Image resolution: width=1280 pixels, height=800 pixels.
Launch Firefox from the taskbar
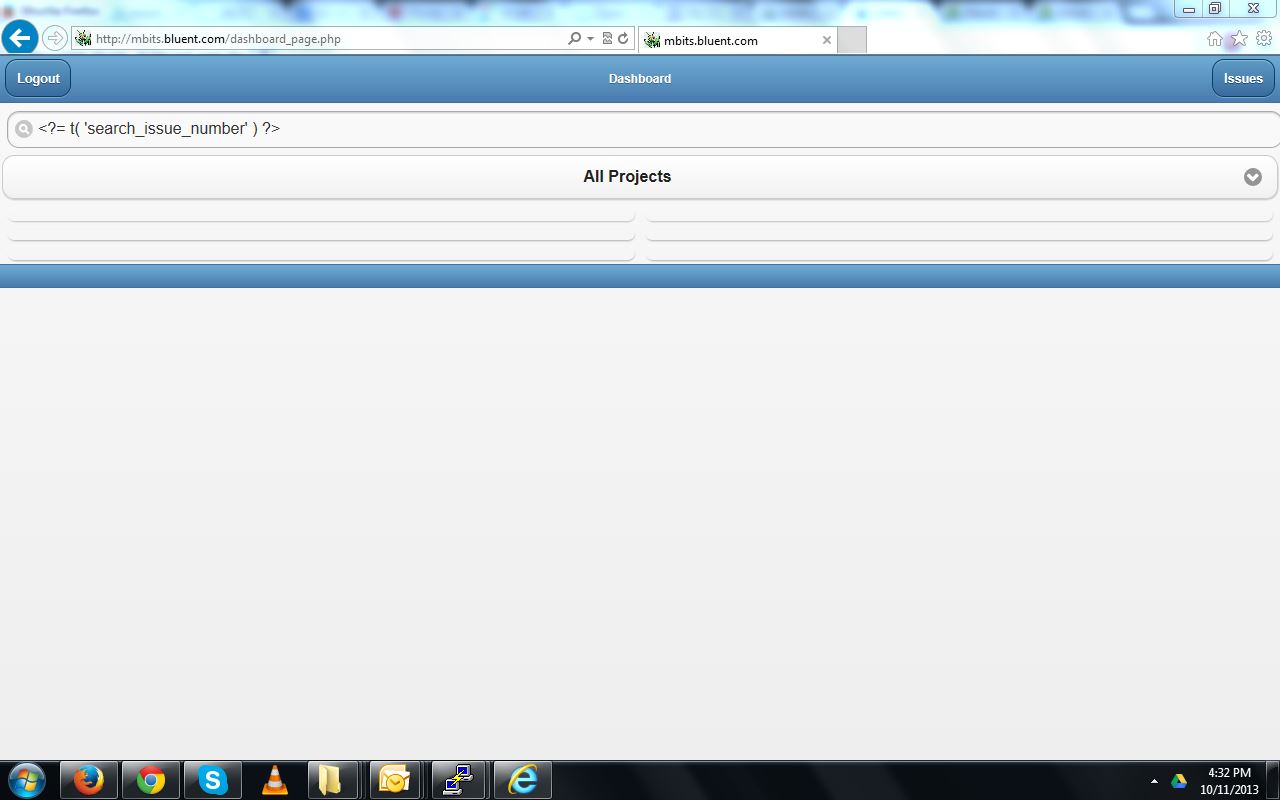click(89, 779)
